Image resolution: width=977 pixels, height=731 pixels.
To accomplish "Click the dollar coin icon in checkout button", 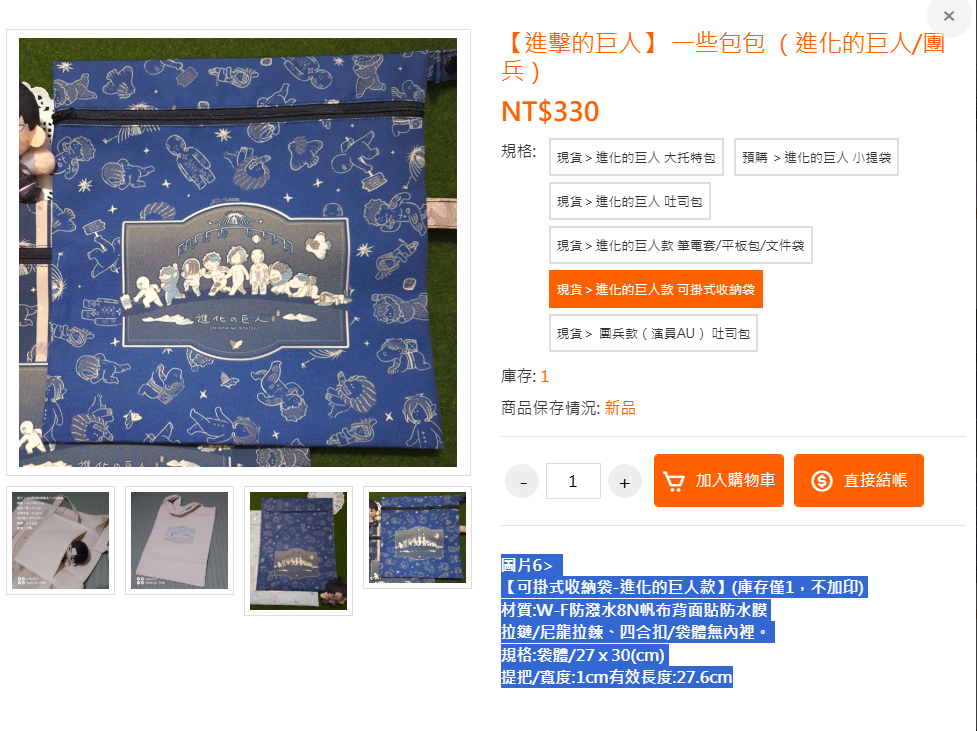I will click(x=821, y=481).
